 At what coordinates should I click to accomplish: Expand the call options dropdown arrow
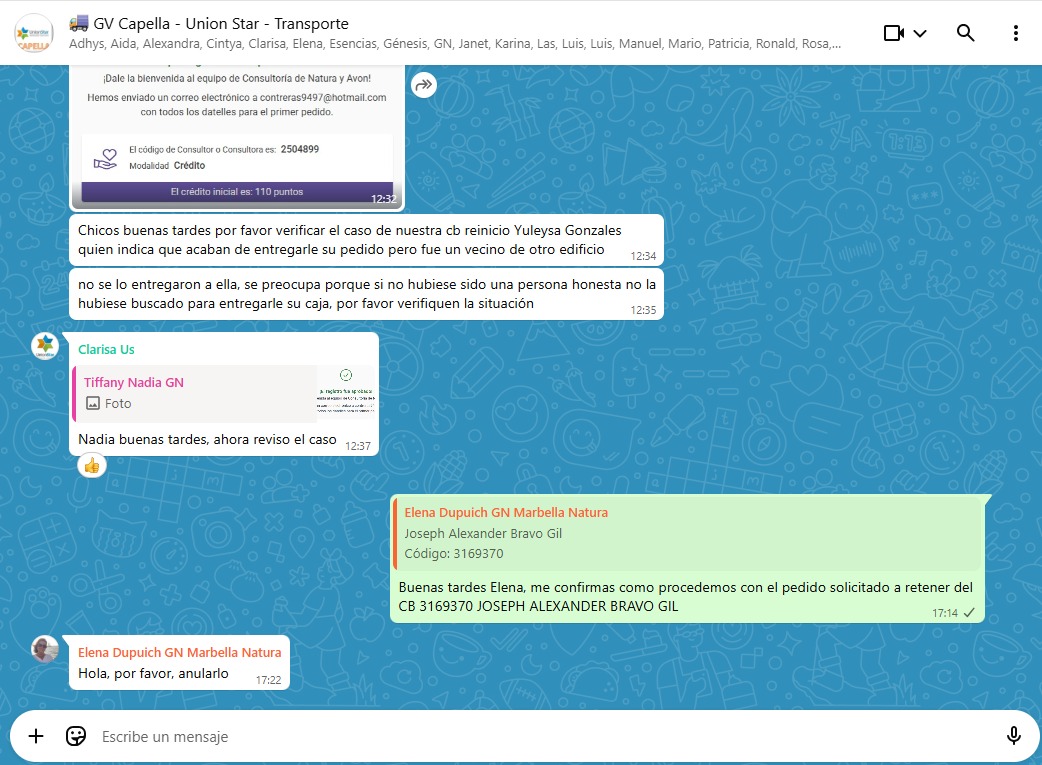(920, 33)
